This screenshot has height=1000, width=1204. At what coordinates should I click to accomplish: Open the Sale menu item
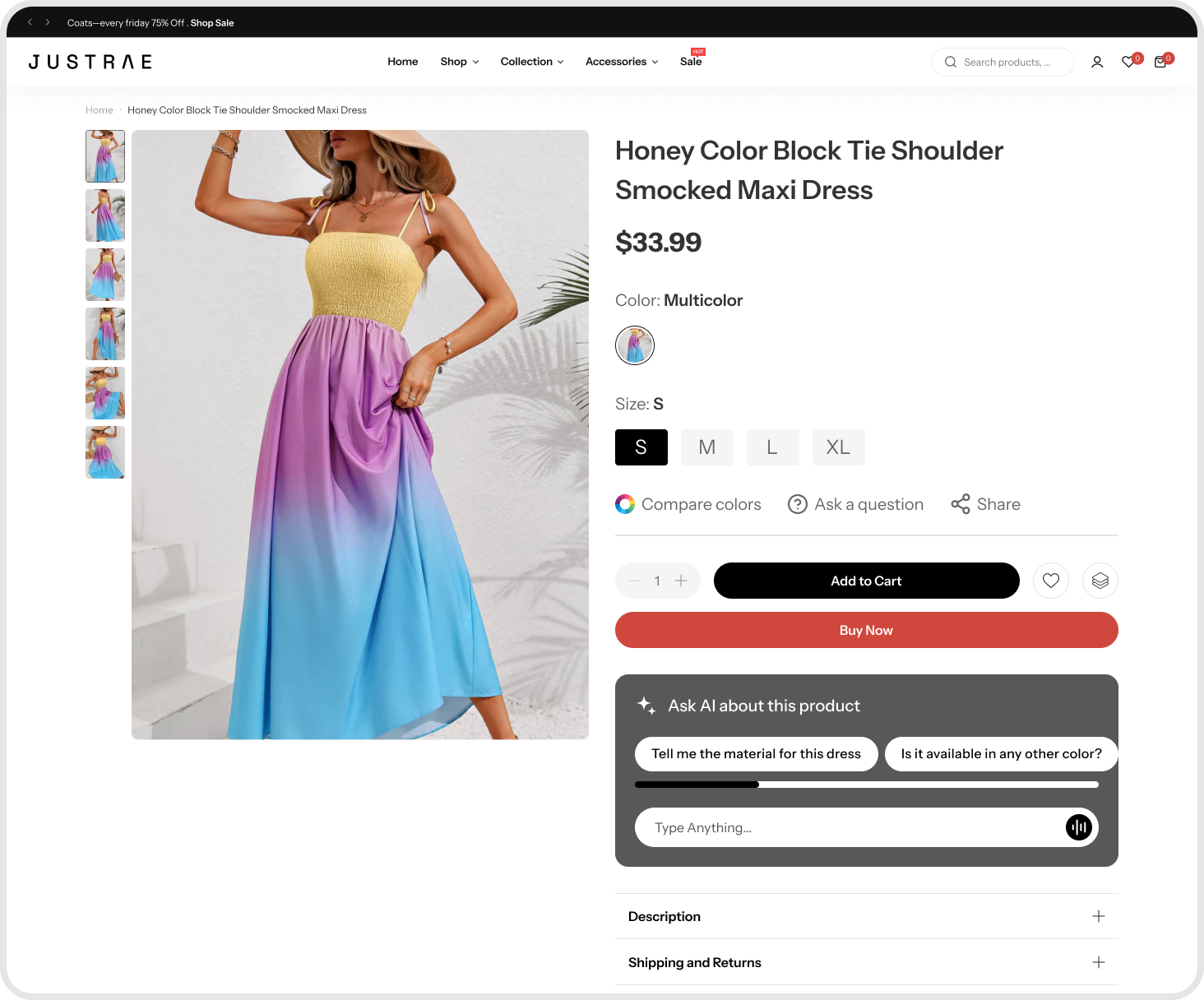click(x=690, y=62)
